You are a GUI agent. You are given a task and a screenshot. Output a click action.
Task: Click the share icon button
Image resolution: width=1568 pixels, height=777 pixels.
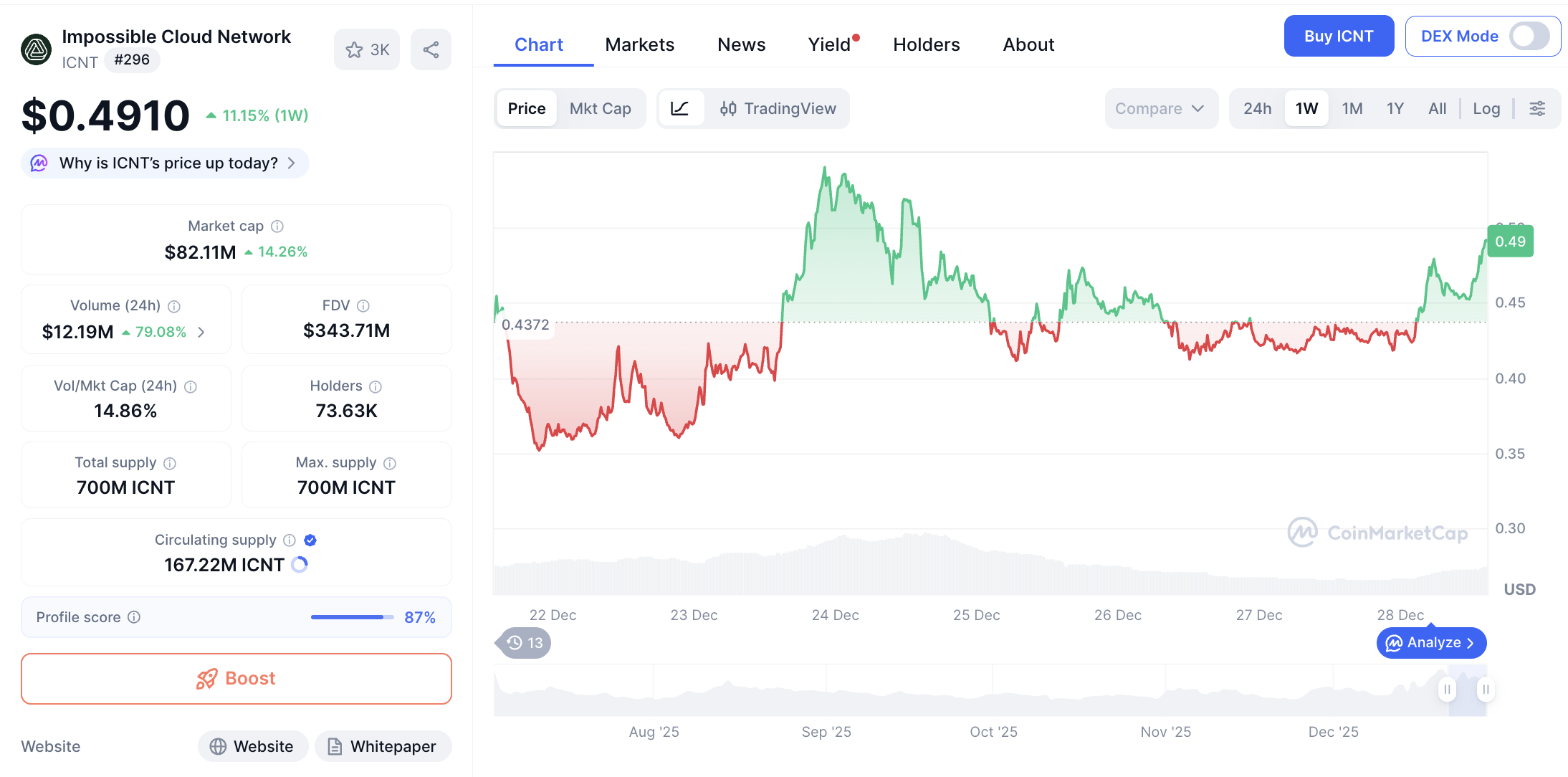pos(431,49)
